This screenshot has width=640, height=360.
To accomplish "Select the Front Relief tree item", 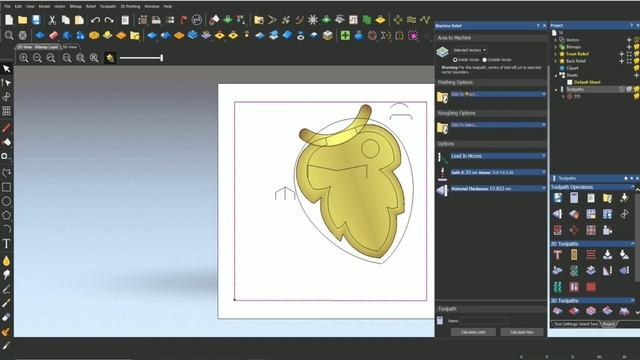I will pos(577,54).
